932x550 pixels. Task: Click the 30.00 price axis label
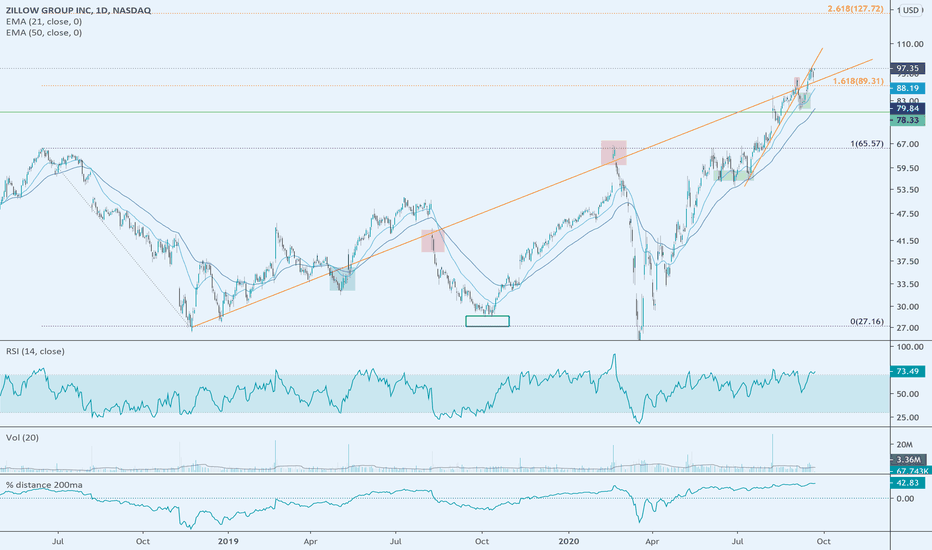coord(909,307)
